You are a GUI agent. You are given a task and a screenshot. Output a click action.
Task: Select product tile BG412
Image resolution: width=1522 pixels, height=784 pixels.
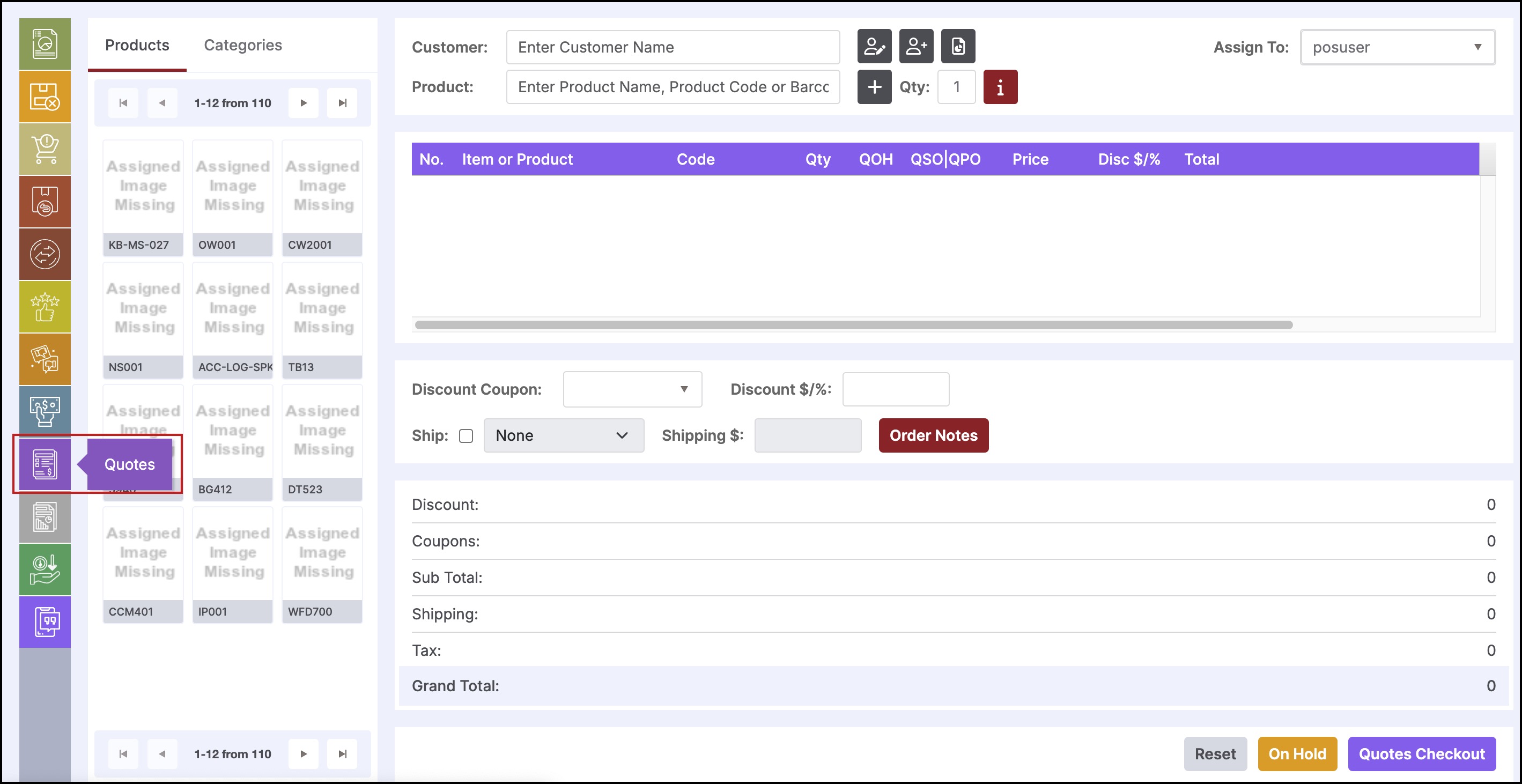point(233,443)
